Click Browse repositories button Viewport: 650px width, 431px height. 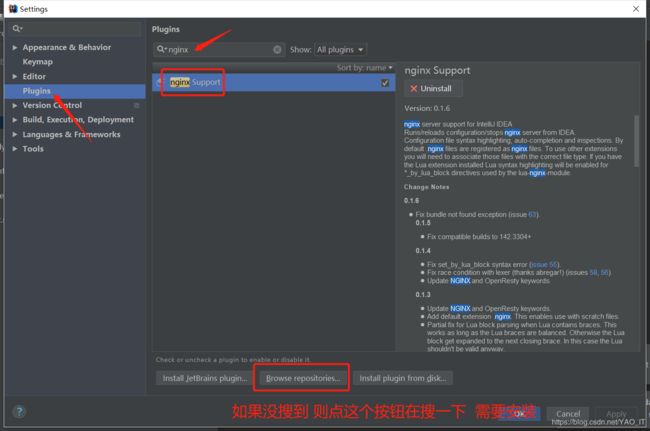(303, 378)
